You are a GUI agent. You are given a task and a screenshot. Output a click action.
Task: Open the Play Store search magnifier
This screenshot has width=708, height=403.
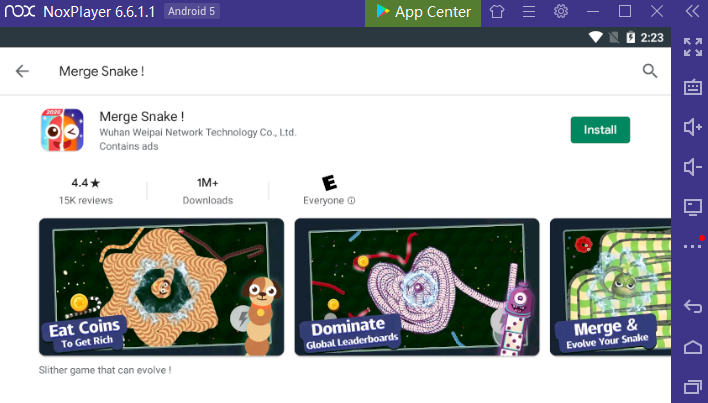pos(649,71)
